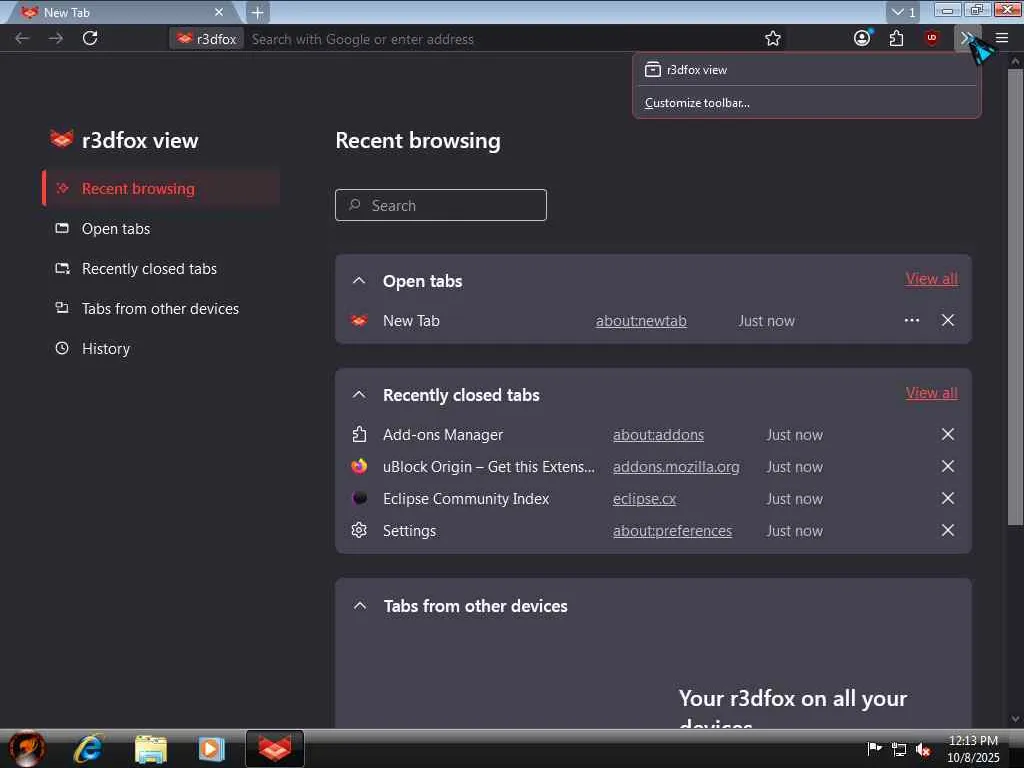
Task: Go back using the back arrow
Action: (22, 39)
